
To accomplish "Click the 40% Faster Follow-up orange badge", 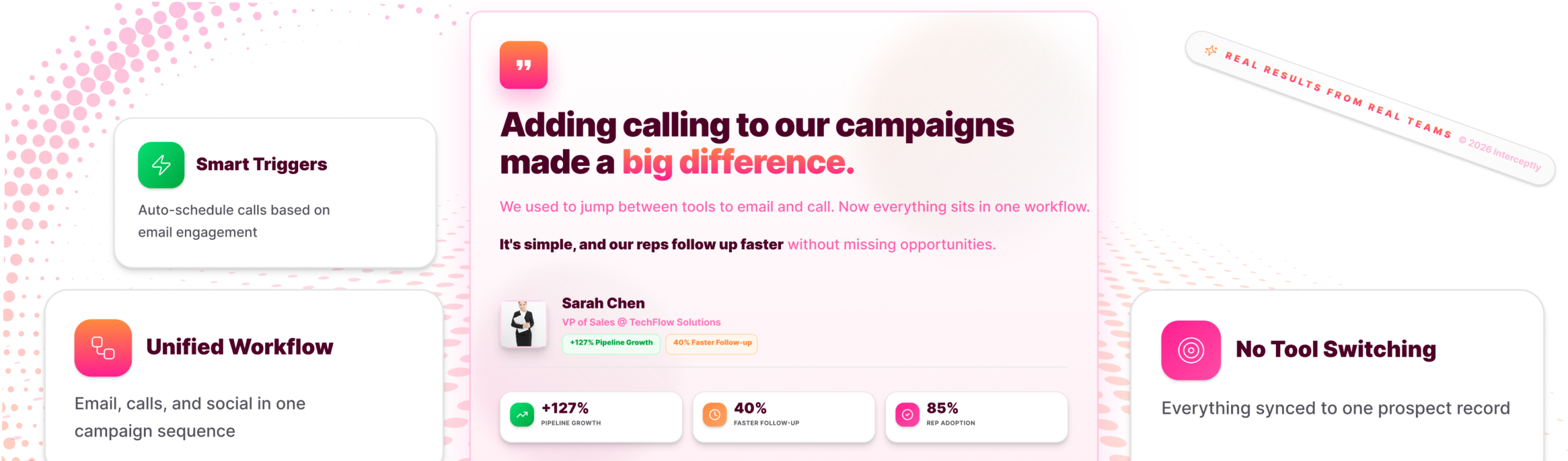I will coord(712,343).
